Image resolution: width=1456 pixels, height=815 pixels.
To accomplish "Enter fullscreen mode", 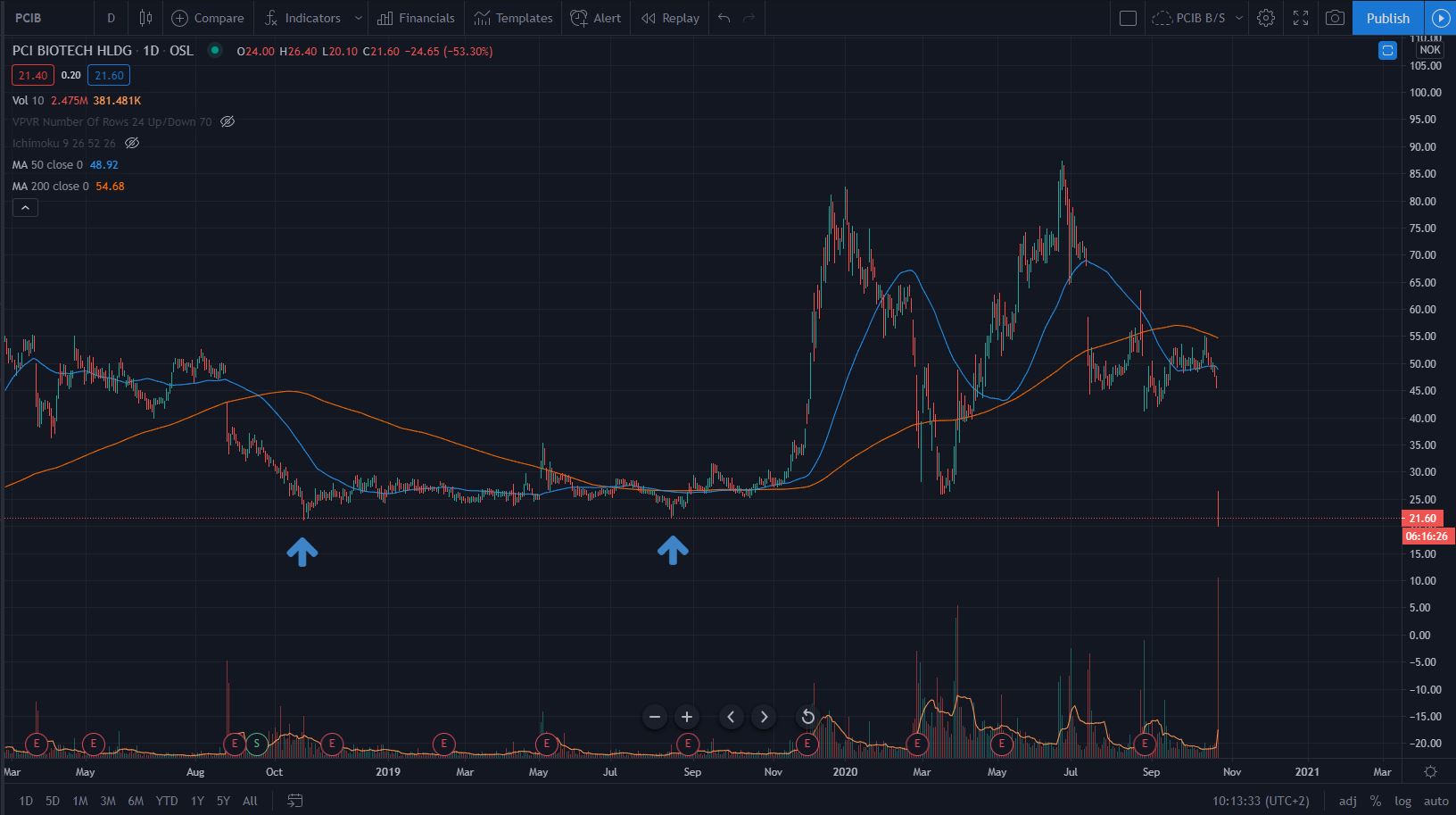I will tap(1301, 18).
